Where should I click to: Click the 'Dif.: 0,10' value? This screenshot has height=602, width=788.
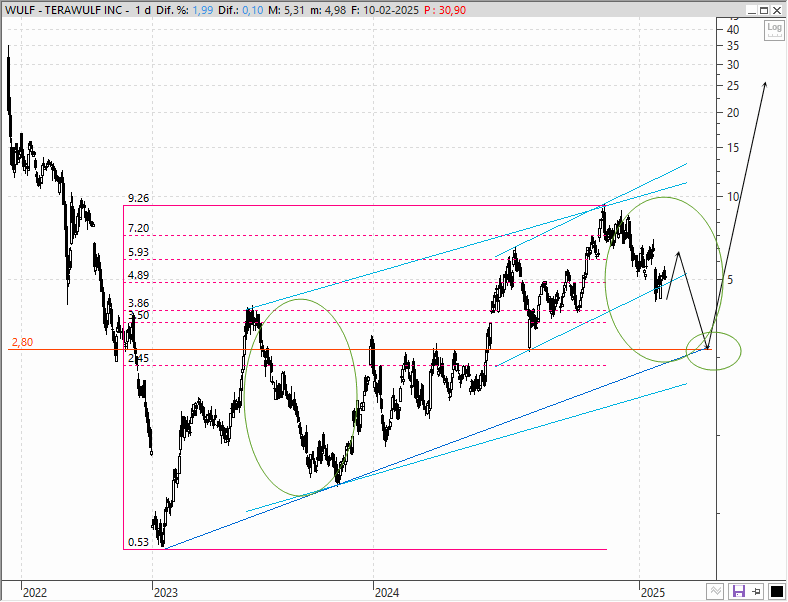click(241, 11)
